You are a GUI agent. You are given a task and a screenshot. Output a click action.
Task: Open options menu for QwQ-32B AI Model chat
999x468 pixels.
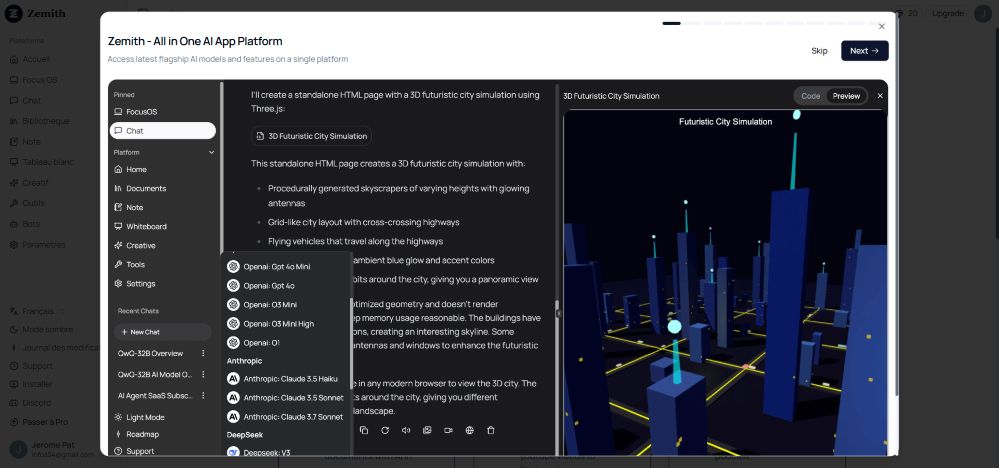pyautogui.click(x=203, y=374)
